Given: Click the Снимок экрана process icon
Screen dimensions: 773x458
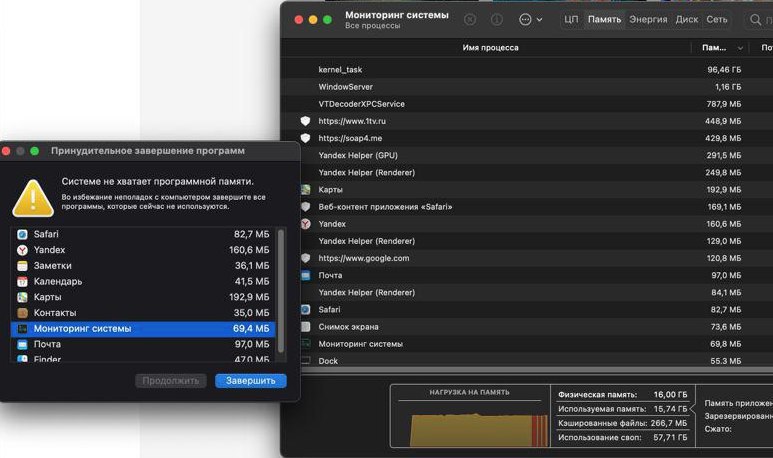Looking at the screenshot, I should (305, 326).
